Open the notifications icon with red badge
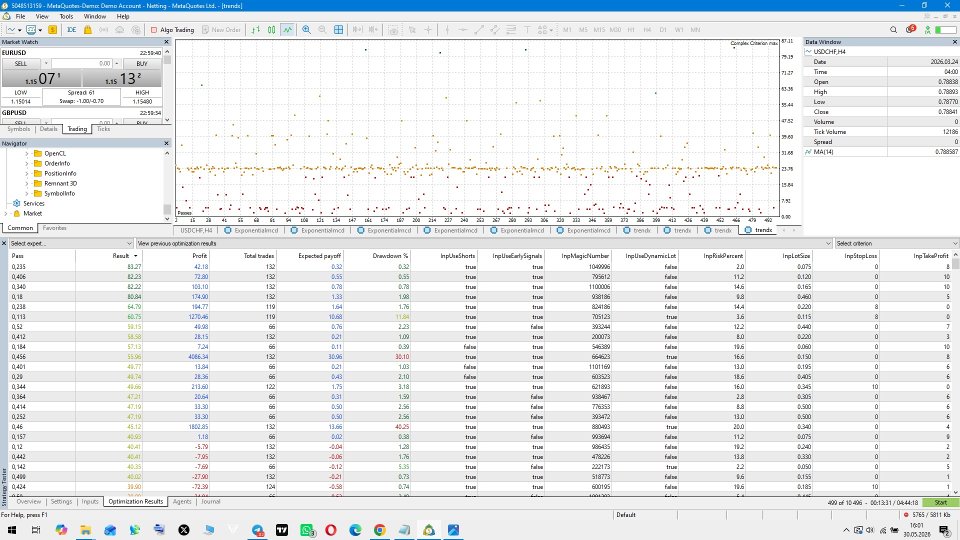The image size is (960, 540). [x=910, y=29]
